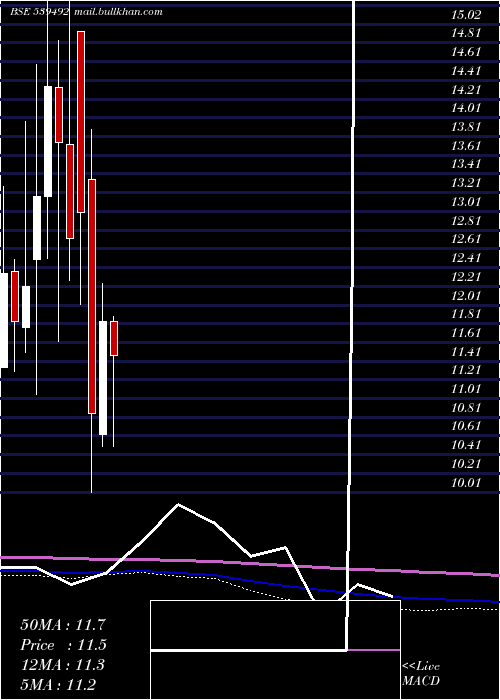
Task: Click the mail.bullkhan.com watermark text
Action: click(x=119, y=12)
